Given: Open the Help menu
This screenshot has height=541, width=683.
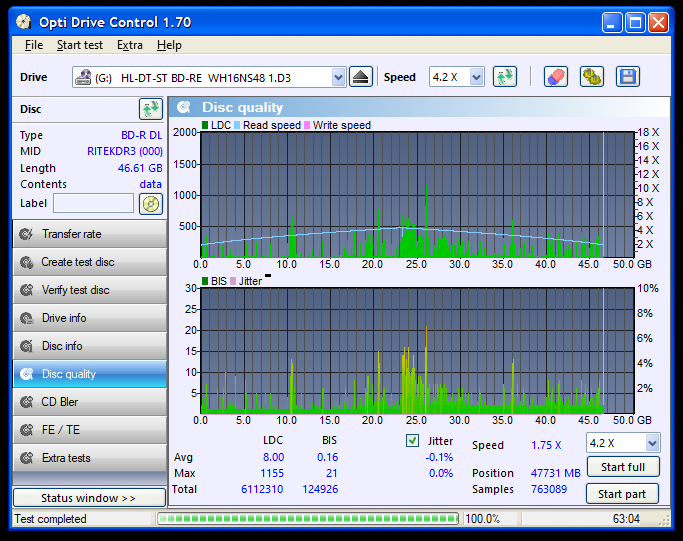Looking at the screenshot, I should click(x=169, y=45).
